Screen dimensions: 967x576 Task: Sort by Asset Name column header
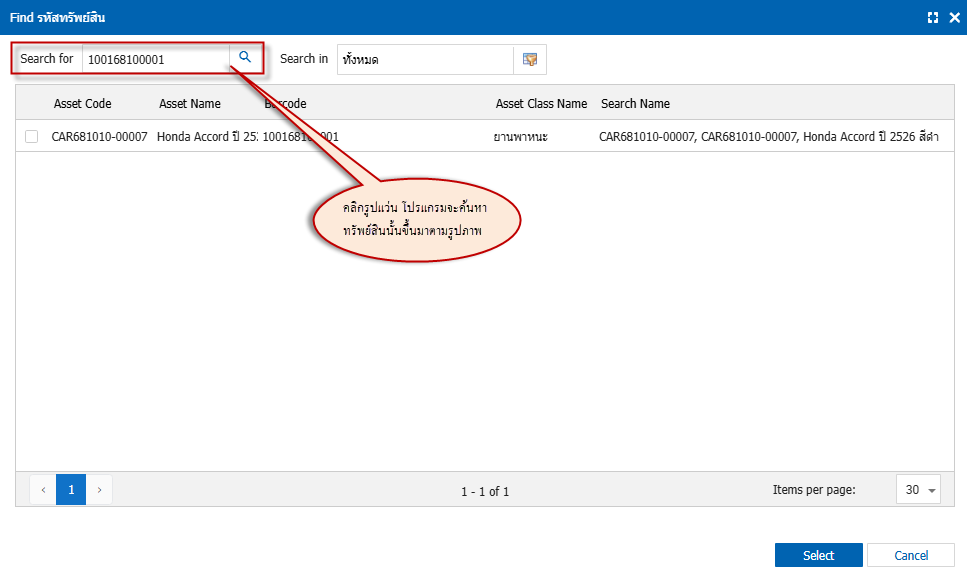[x=190, y=104]
